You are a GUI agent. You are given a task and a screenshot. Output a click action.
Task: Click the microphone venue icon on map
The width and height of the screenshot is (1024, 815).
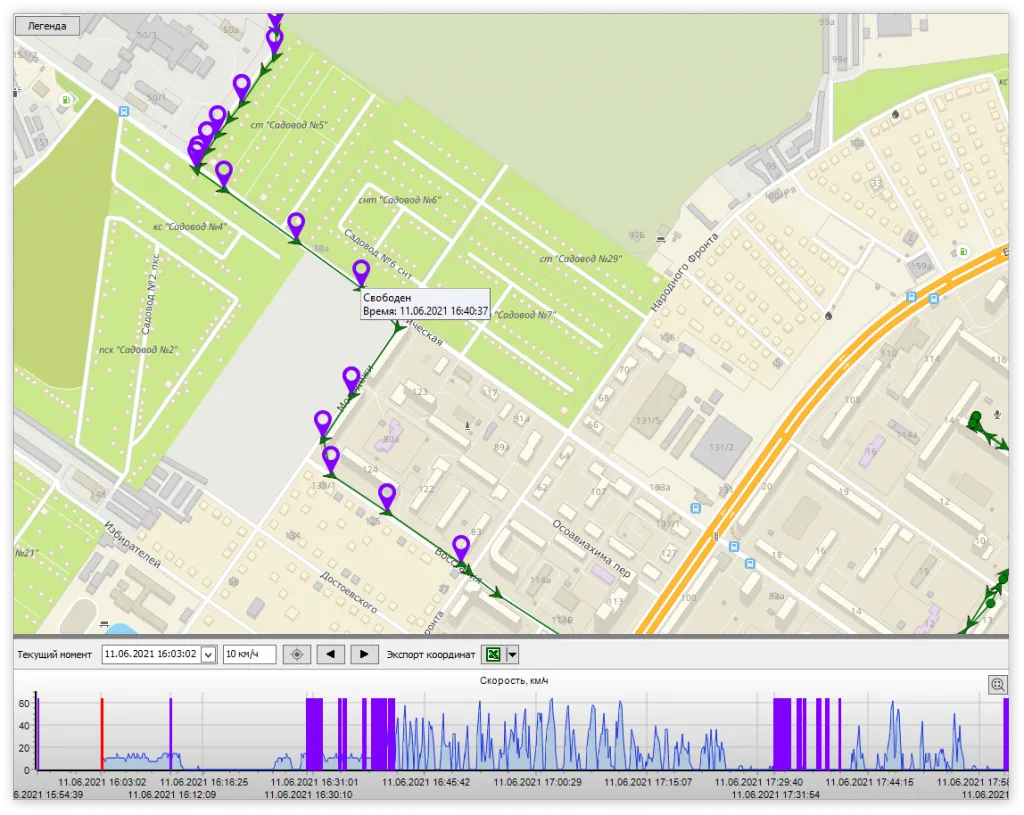[x=997, y=415]
